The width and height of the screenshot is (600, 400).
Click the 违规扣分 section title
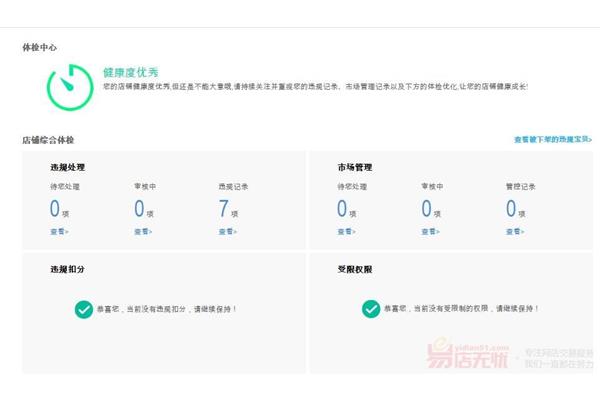[x=68, y=269]
